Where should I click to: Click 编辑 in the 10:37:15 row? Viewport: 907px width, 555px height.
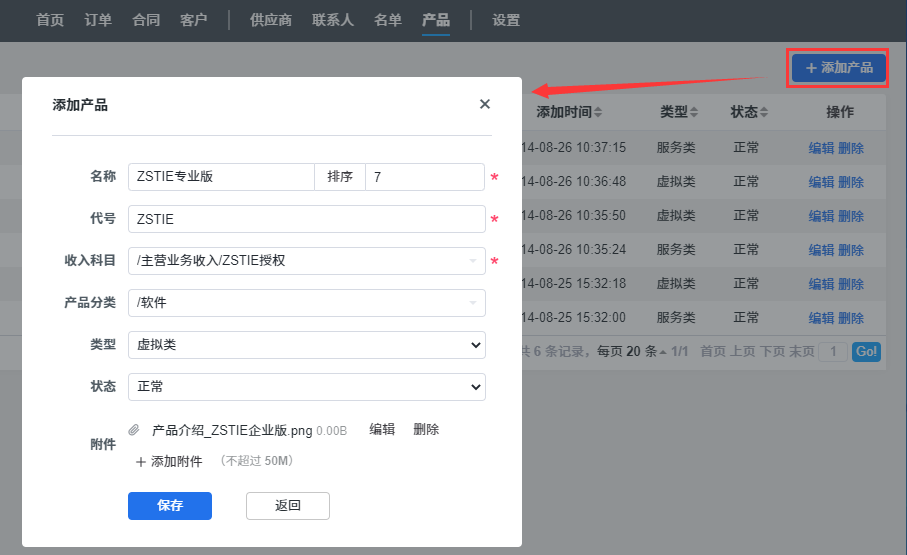pyautogui.click(x=821, y=148)
